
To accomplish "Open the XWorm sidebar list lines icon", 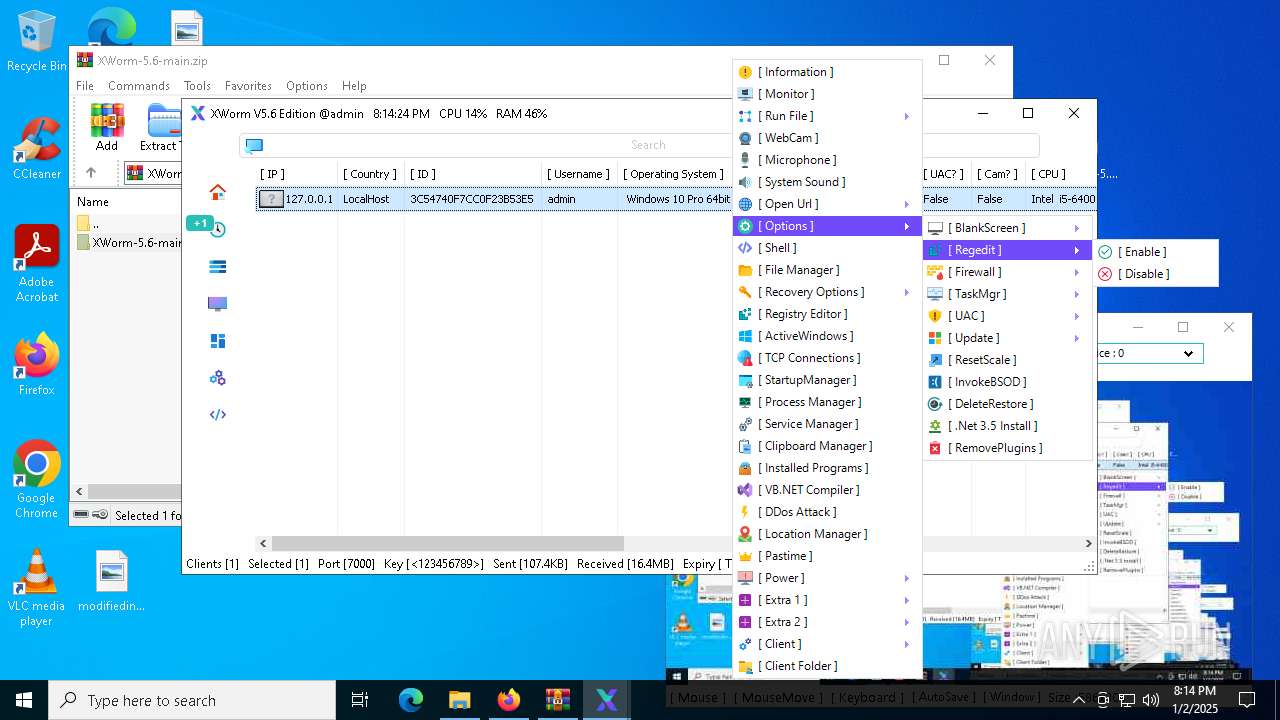I will coord(217,266).
